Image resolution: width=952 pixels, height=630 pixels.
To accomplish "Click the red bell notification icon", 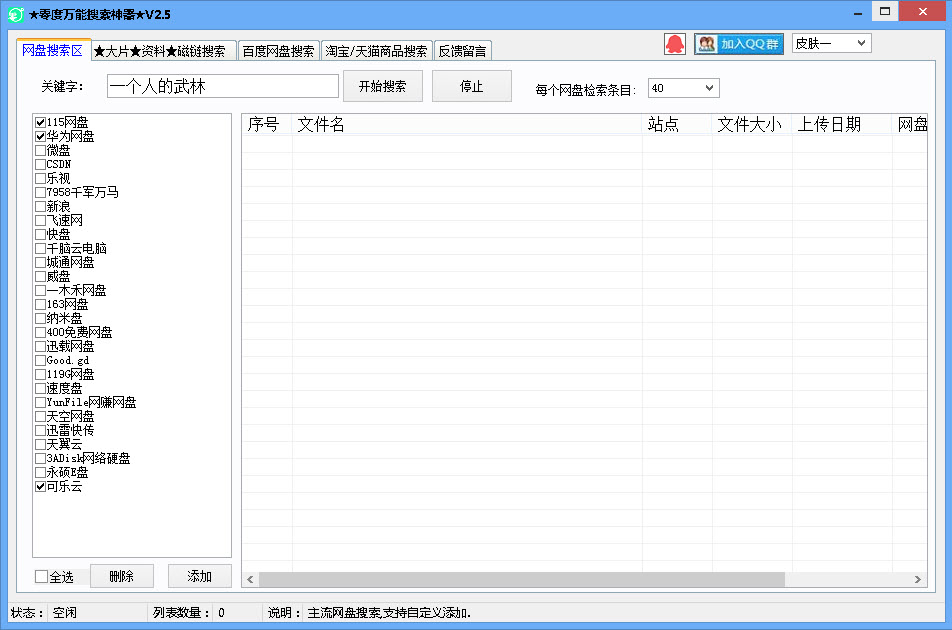I will (x=675, y=43).
